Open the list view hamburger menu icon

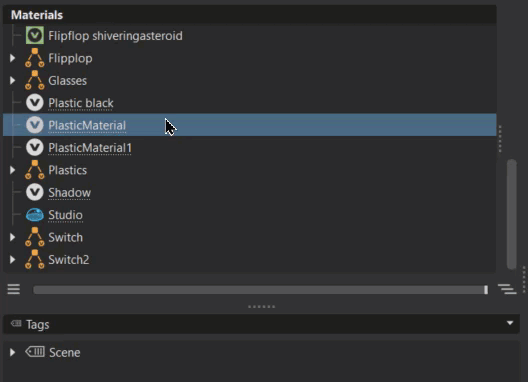pyautogui.click(x=13, y=289)
